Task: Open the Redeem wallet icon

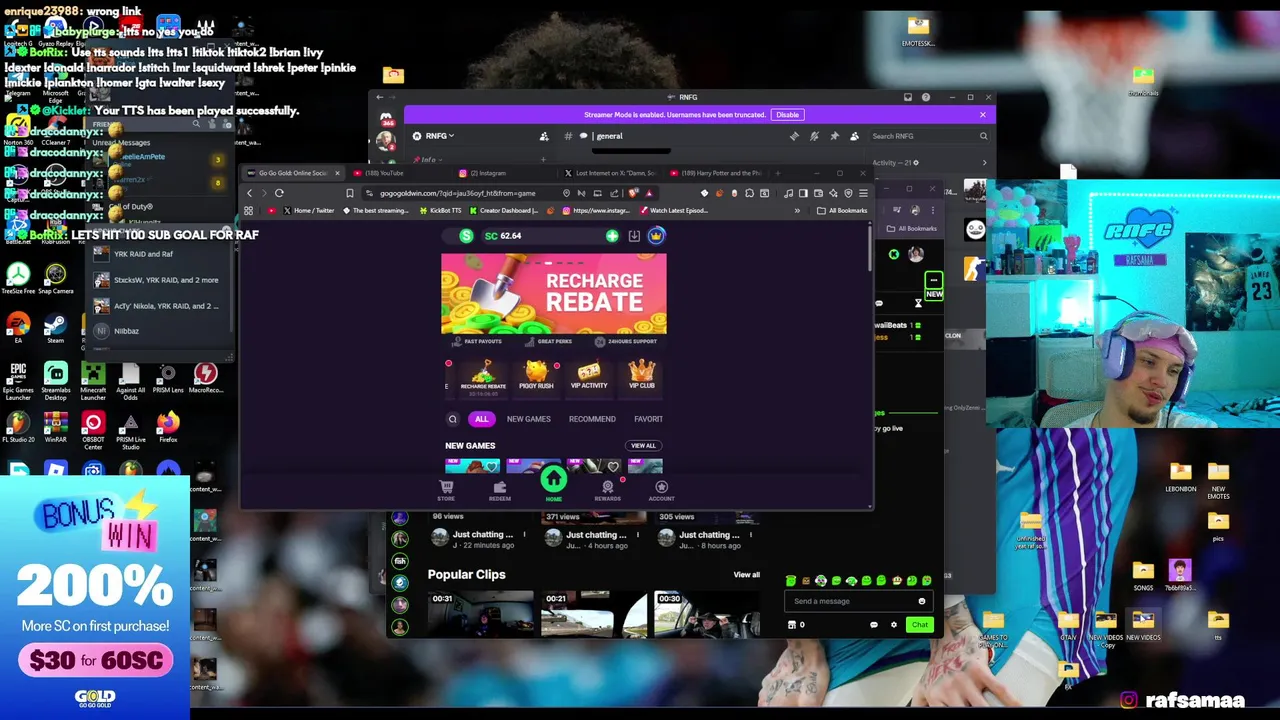Action: coord(500,490)
